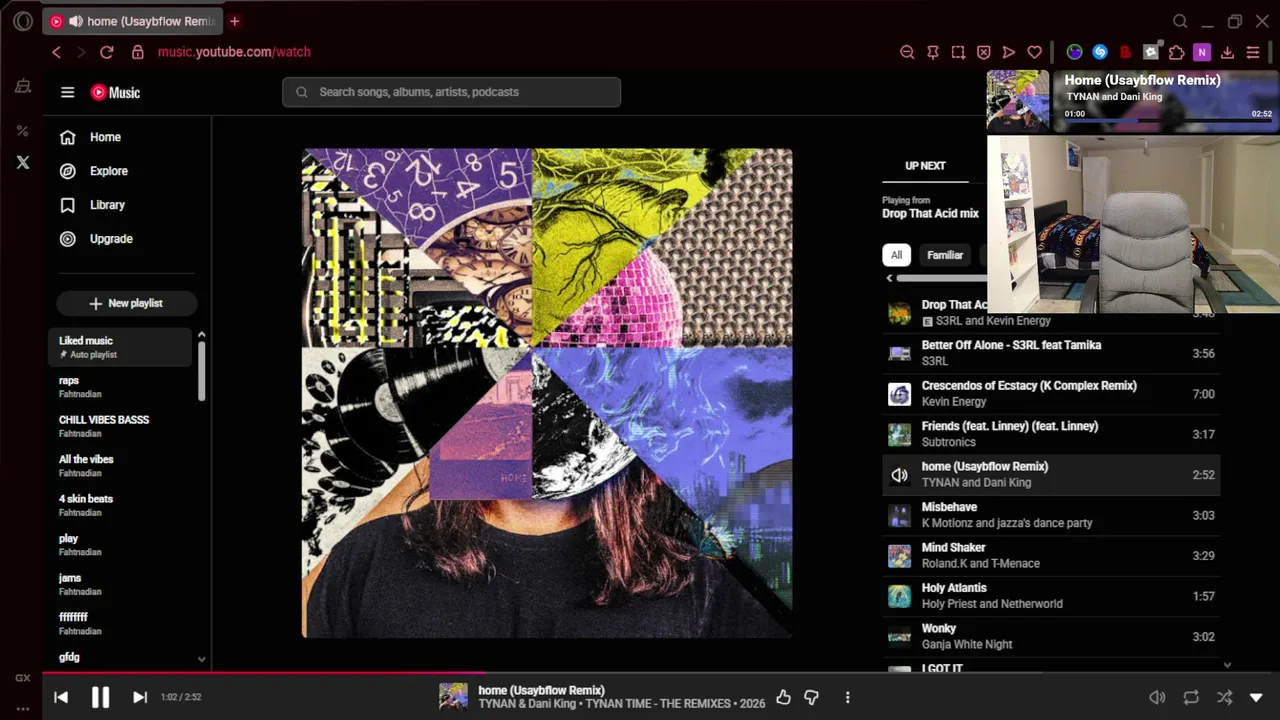
Task: Open the snapshot capture tool
Action: click(958, 52)
